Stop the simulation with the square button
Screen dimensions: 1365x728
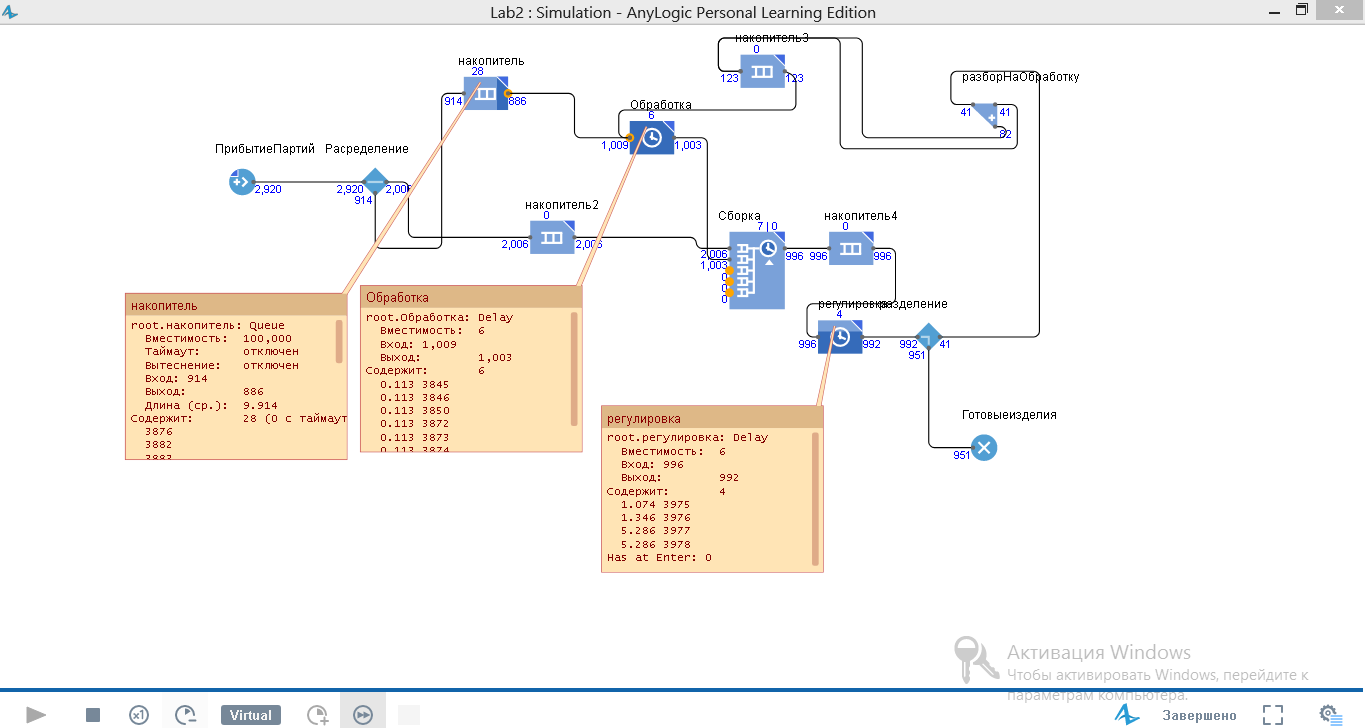coord(93,715)
